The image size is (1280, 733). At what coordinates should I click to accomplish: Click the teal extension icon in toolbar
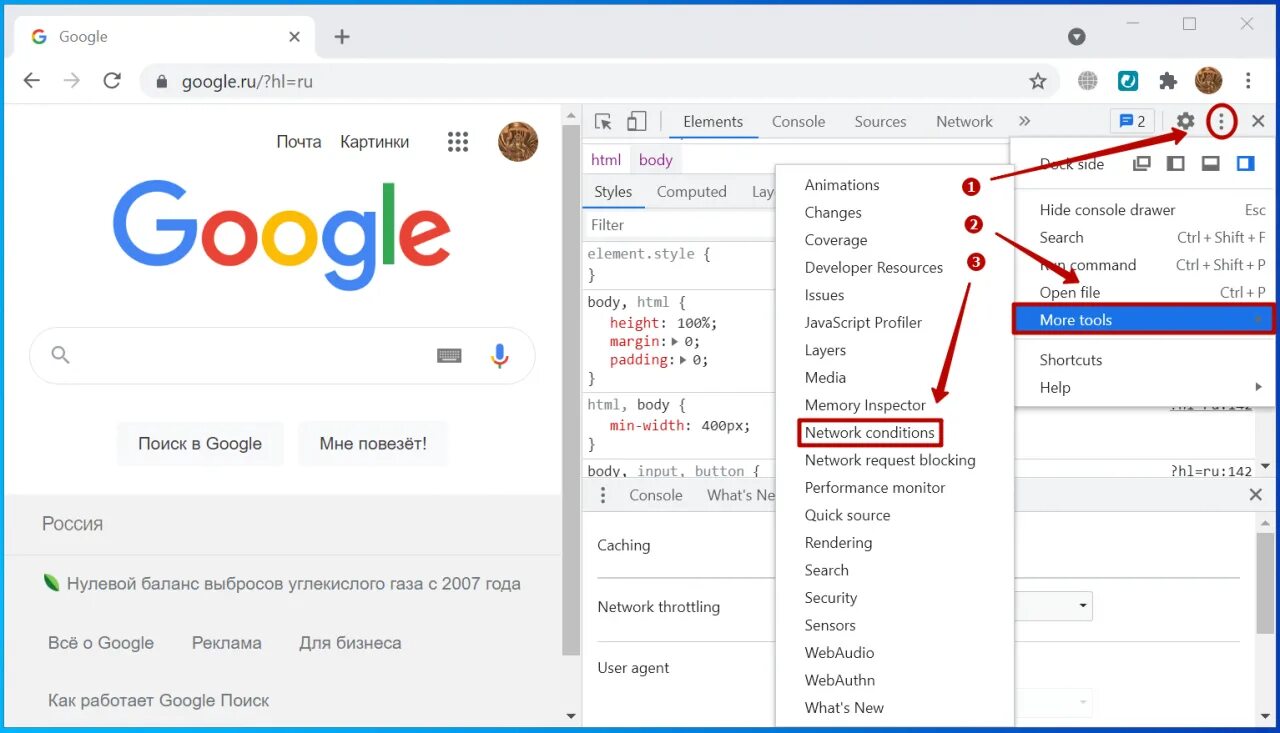coord(1128,81)
